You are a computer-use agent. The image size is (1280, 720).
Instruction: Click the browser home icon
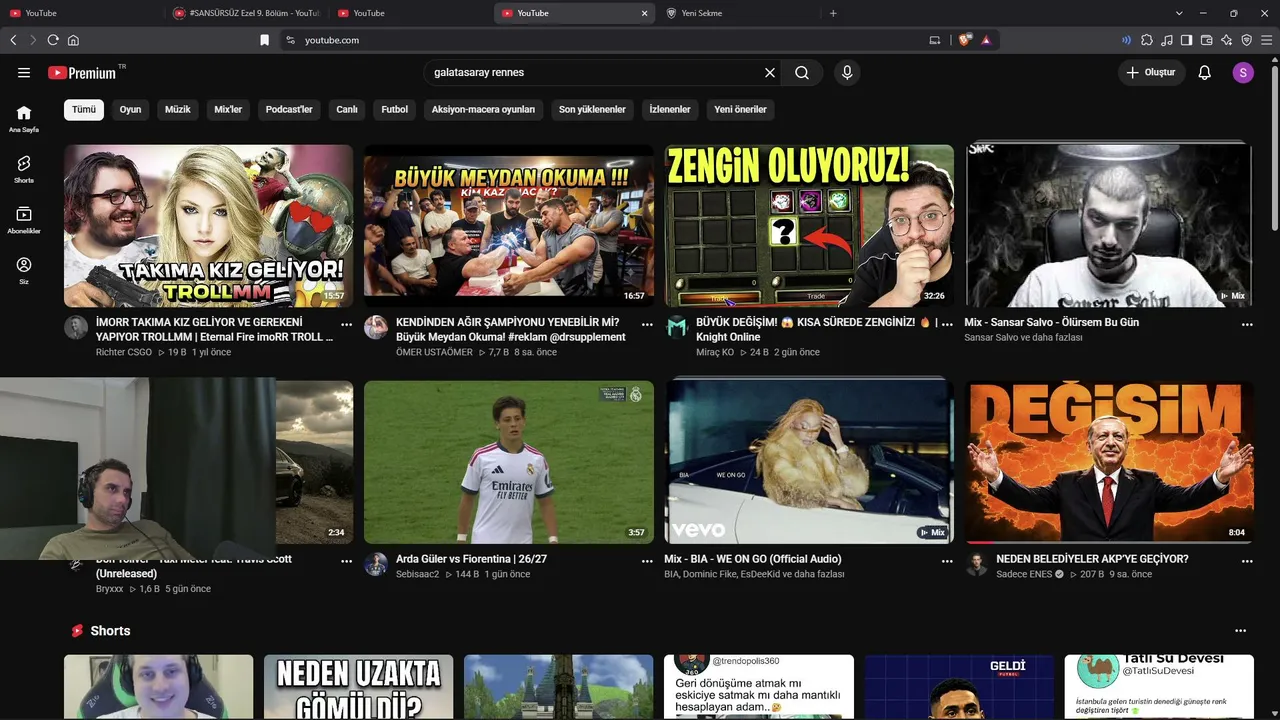pyautogui.click(x=73, y=40)
